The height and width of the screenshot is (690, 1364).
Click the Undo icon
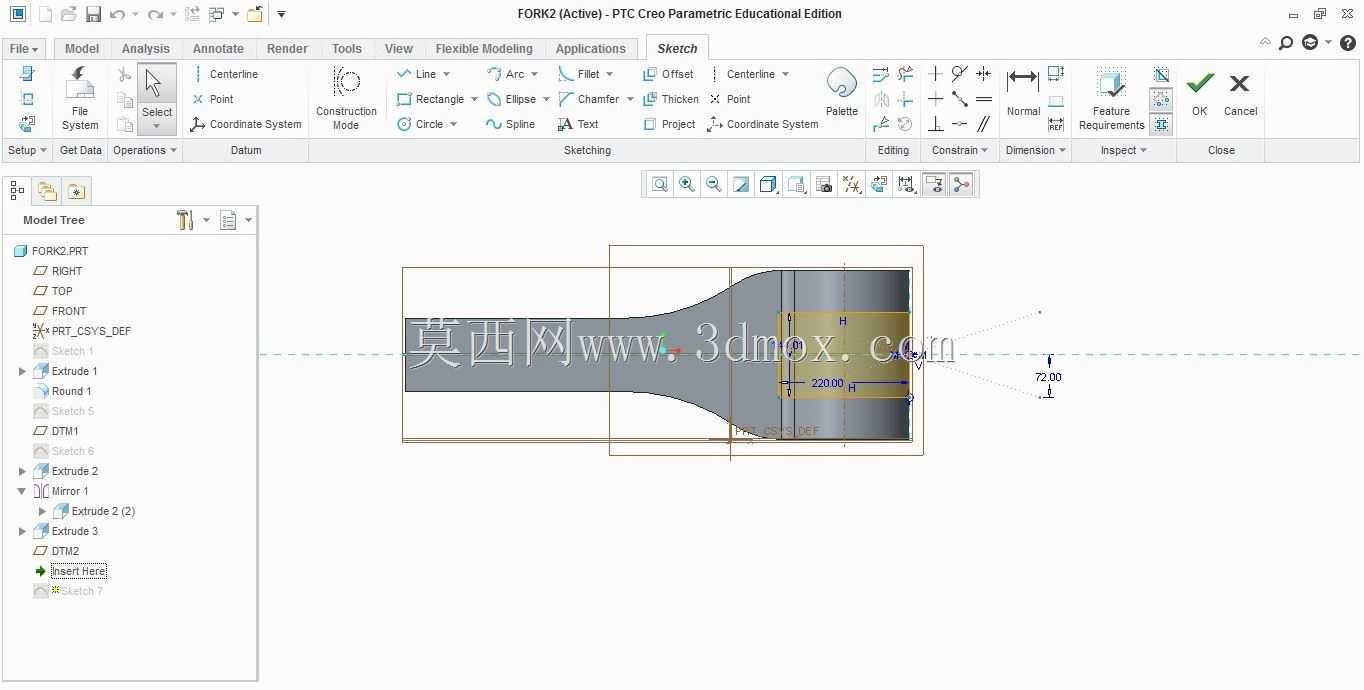[117, 14]
